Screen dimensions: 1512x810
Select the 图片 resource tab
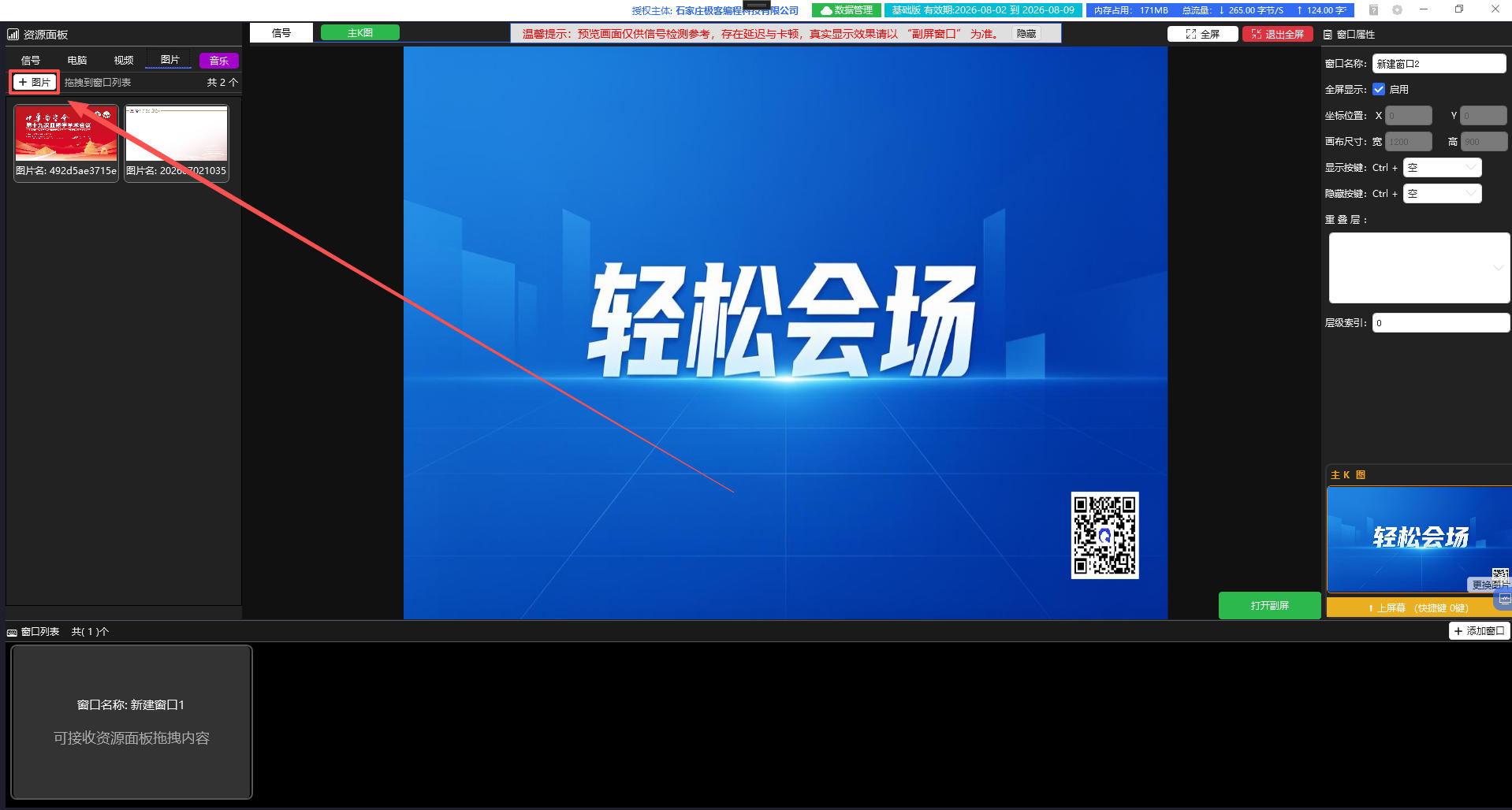pyautogui.click(x=169, y=60)
